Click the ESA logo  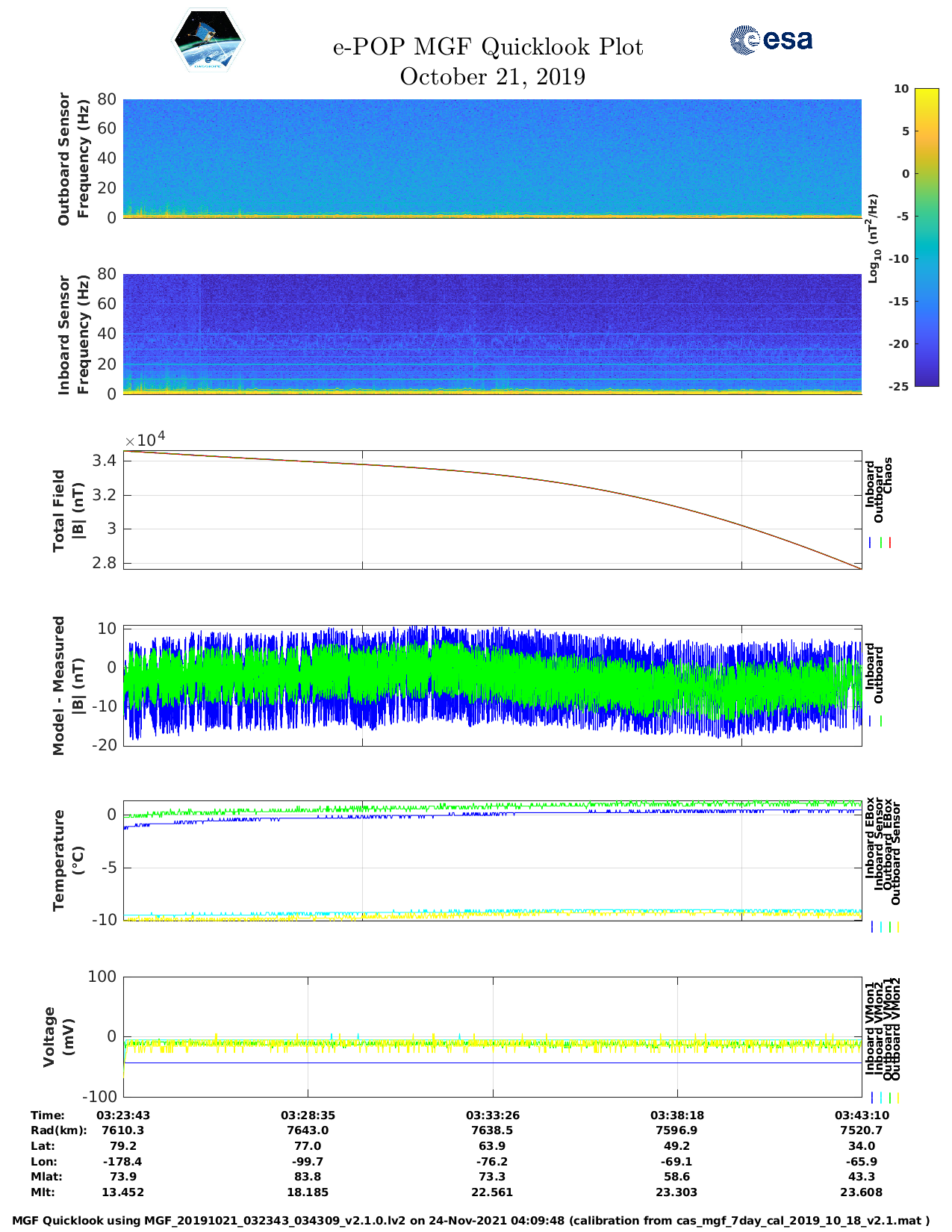771,40
